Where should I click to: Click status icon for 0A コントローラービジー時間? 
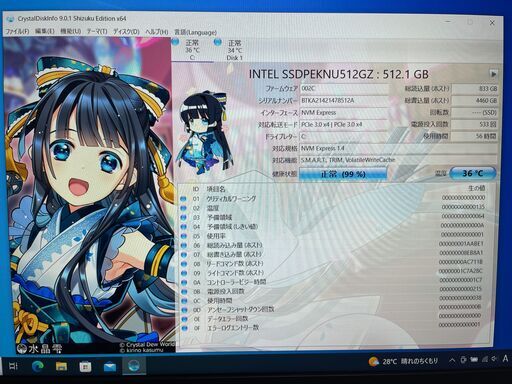[x=184, y=283]
